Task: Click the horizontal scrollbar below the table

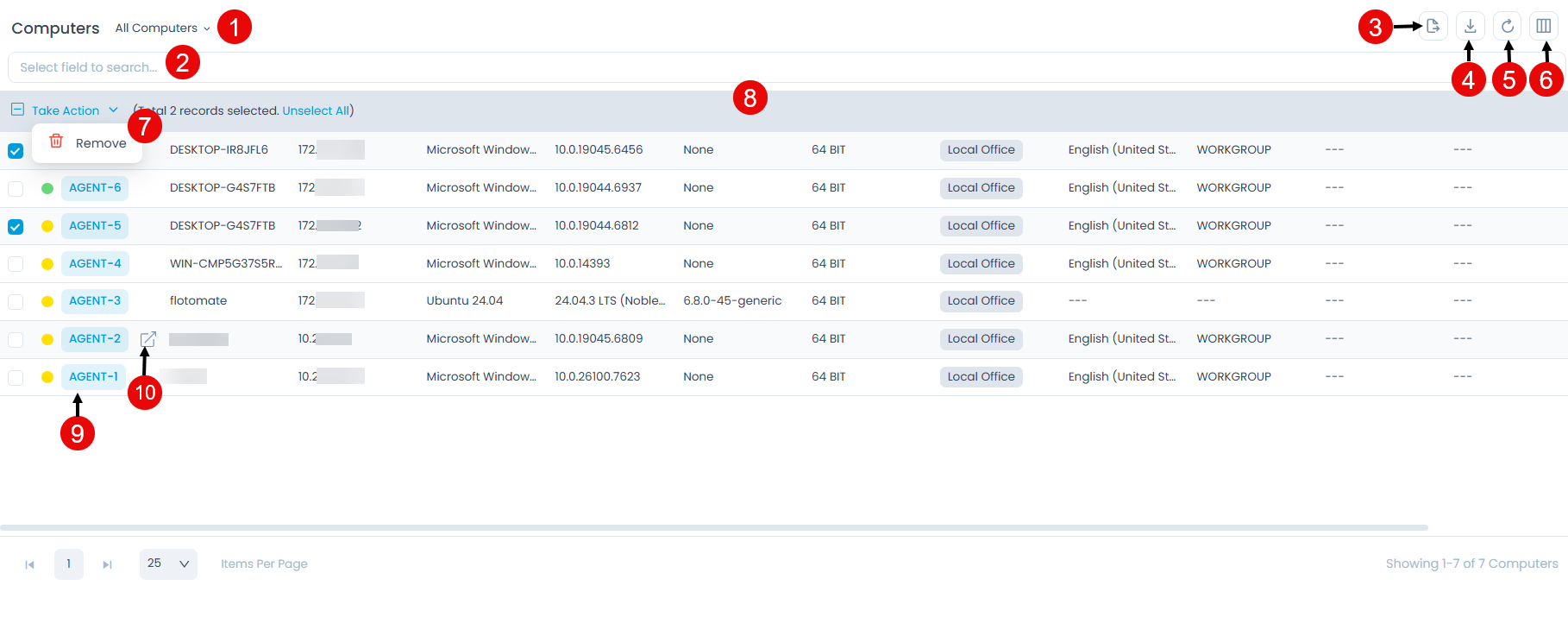Action: [714, 527]
